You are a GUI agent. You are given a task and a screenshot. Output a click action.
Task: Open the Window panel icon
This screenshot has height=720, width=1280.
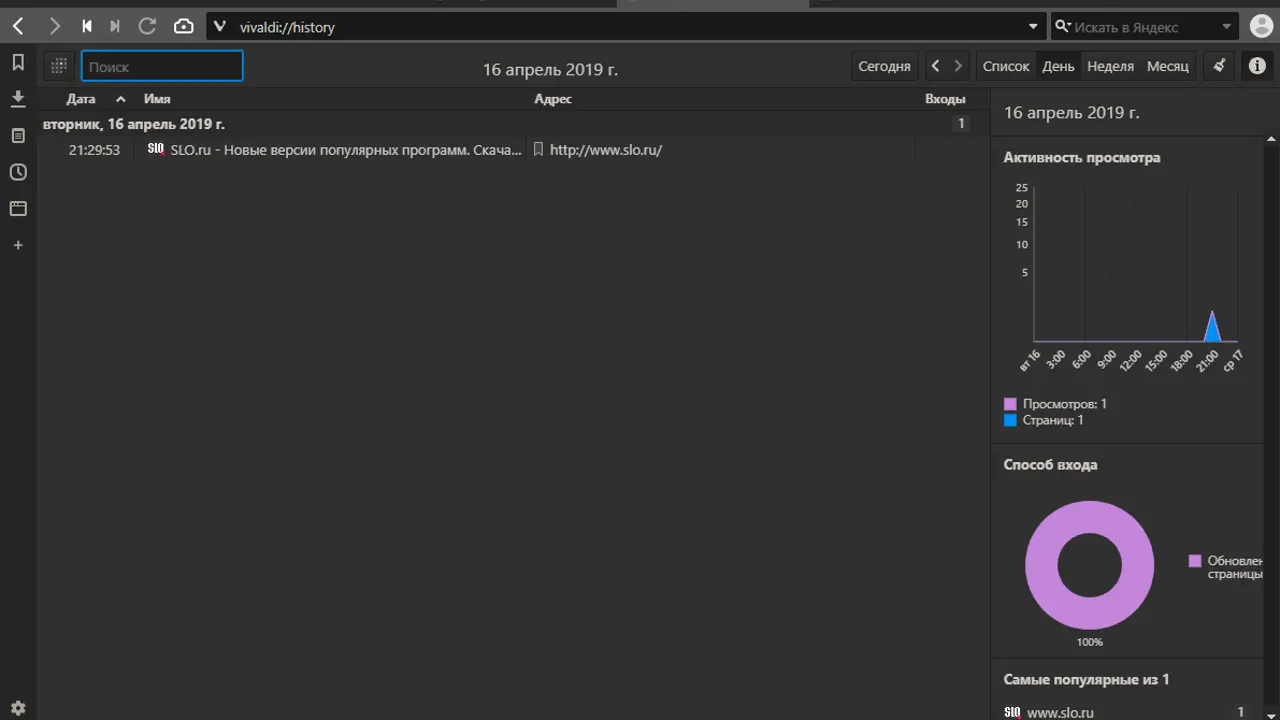18,209
